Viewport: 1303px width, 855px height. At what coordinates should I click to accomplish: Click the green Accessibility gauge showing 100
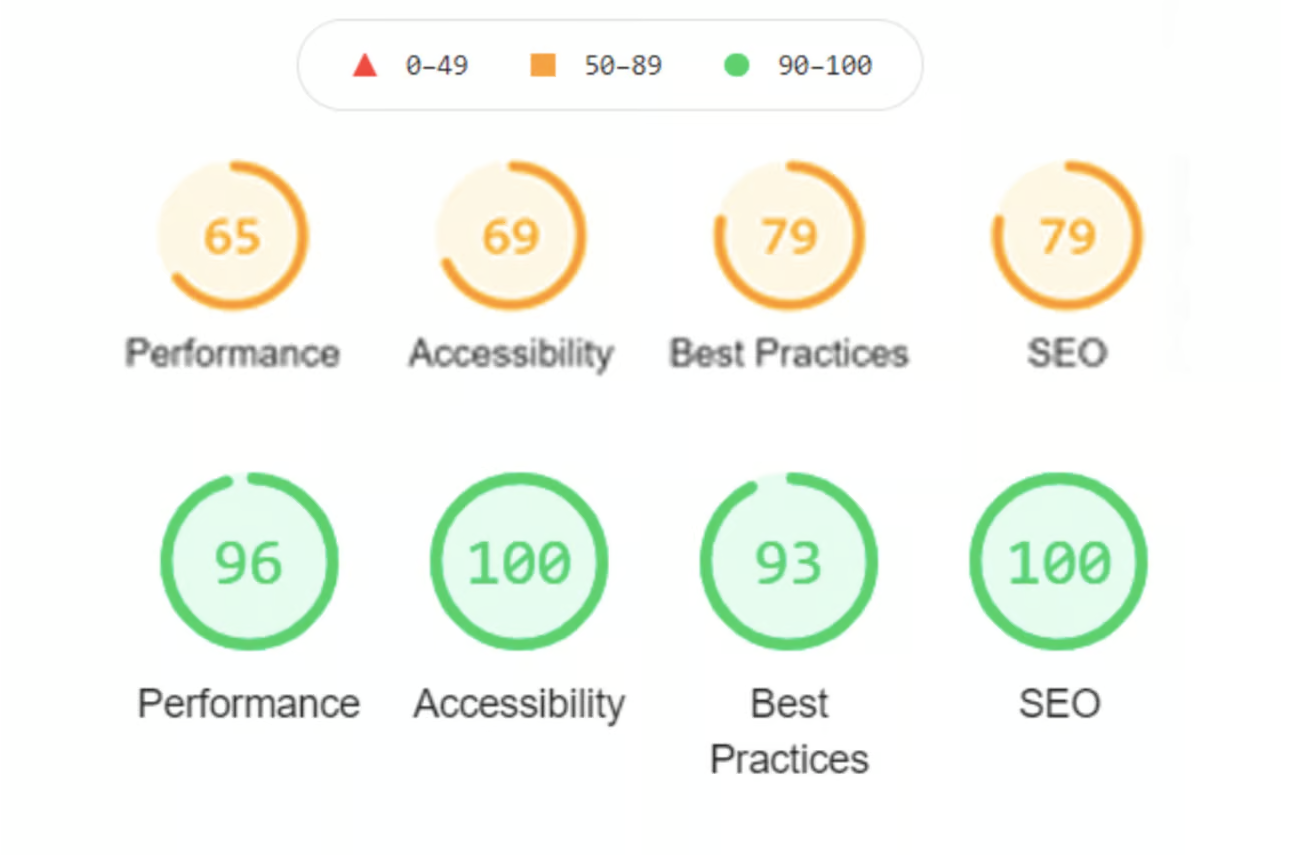coord(519,562)
